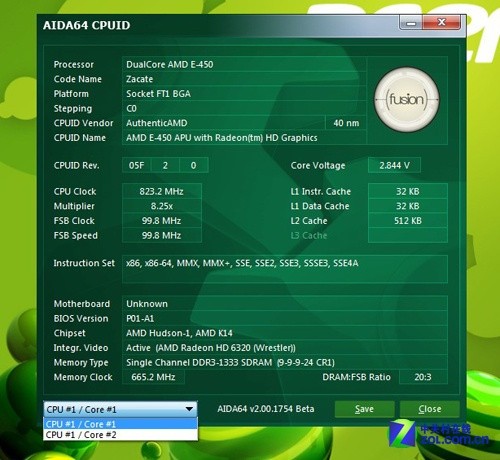Click the CPU Clock value 823.2 MHz
500x460 pixels.
[162, 191]
